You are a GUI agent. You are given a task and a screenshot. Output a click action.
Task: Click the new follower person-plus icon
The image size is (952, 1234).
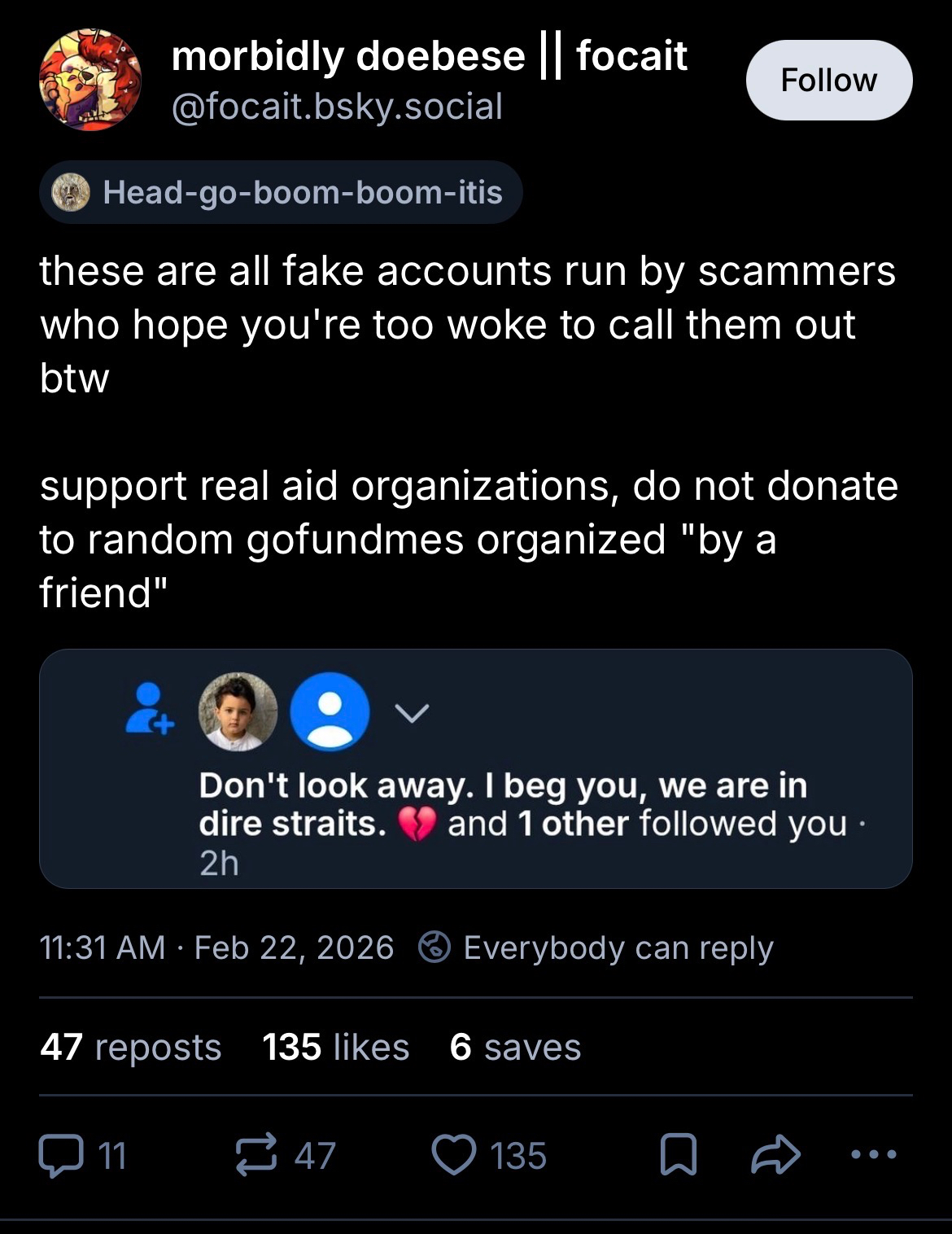[x=150, y=709]
